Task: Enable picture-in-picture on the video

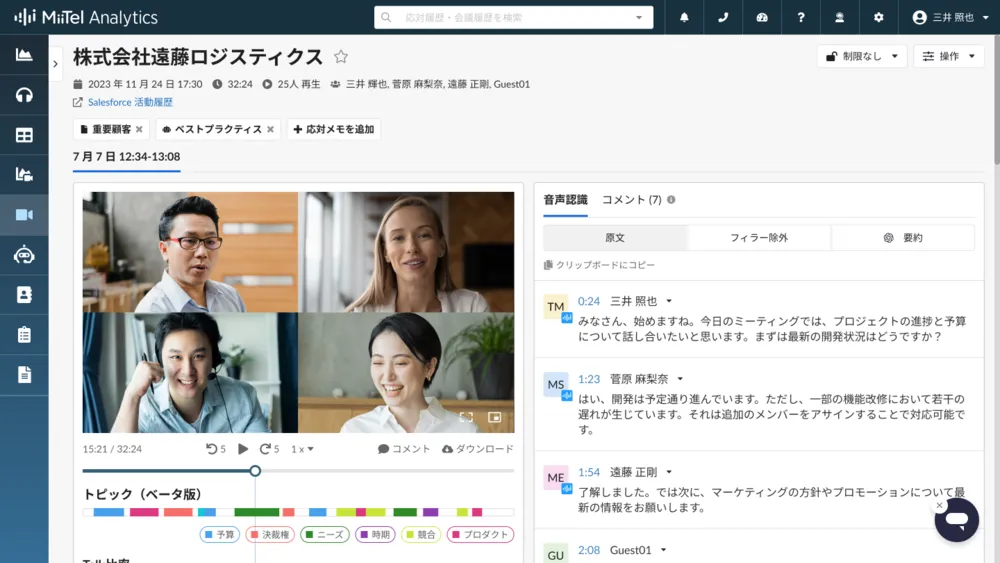Action: tap(494, 417)
